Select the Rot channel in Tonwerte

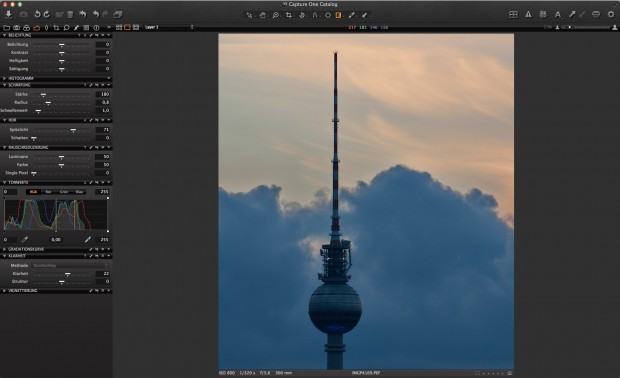48,192
